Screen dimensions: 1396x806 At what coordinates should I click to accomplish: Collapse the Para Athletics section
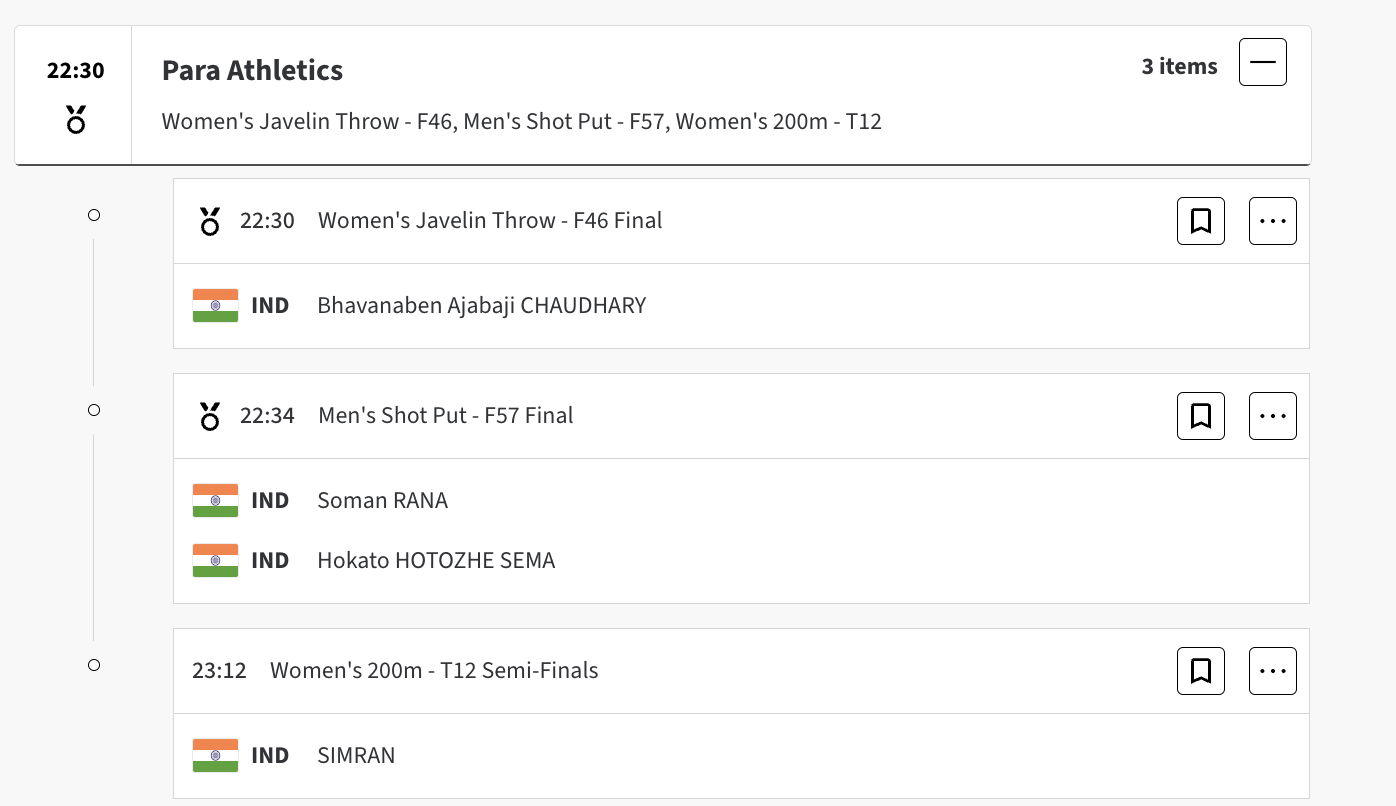click(1262, 62)
